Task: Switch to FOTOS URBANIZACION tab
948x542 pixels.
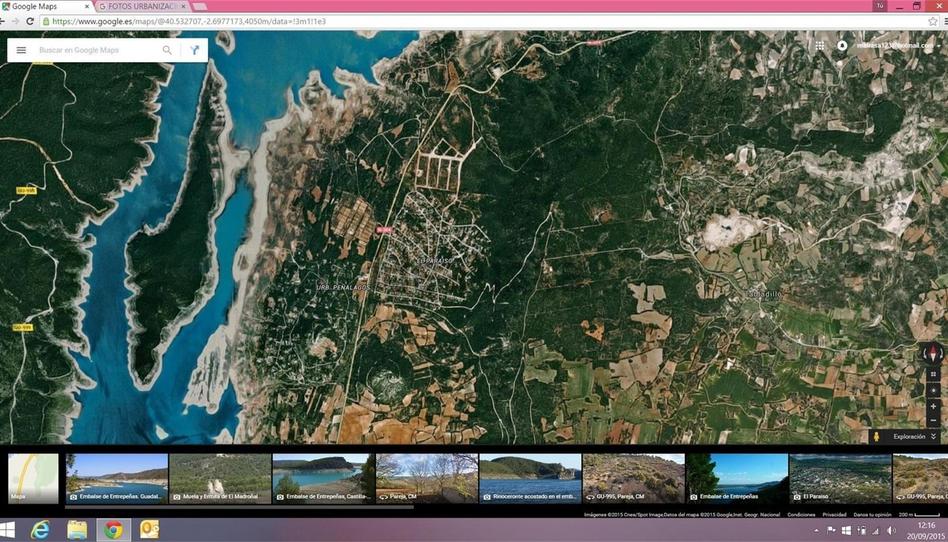Action: click(140, 6)
